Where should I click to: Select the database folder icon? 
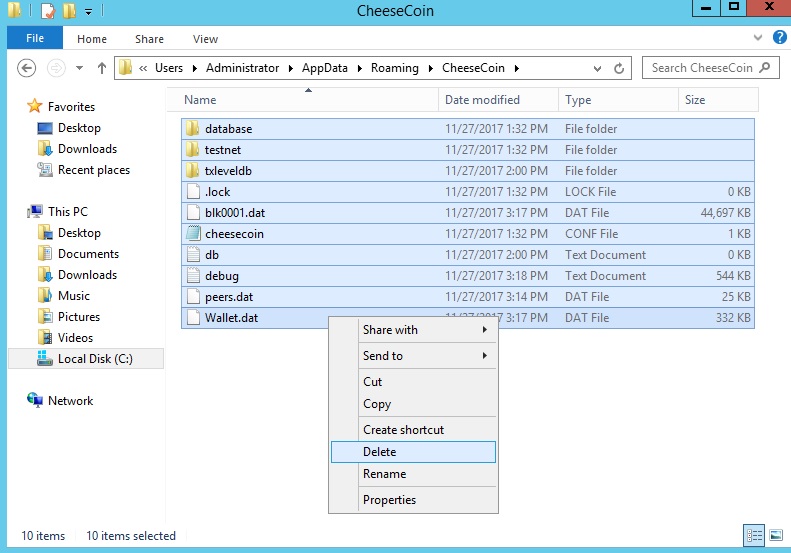(193, 129)
